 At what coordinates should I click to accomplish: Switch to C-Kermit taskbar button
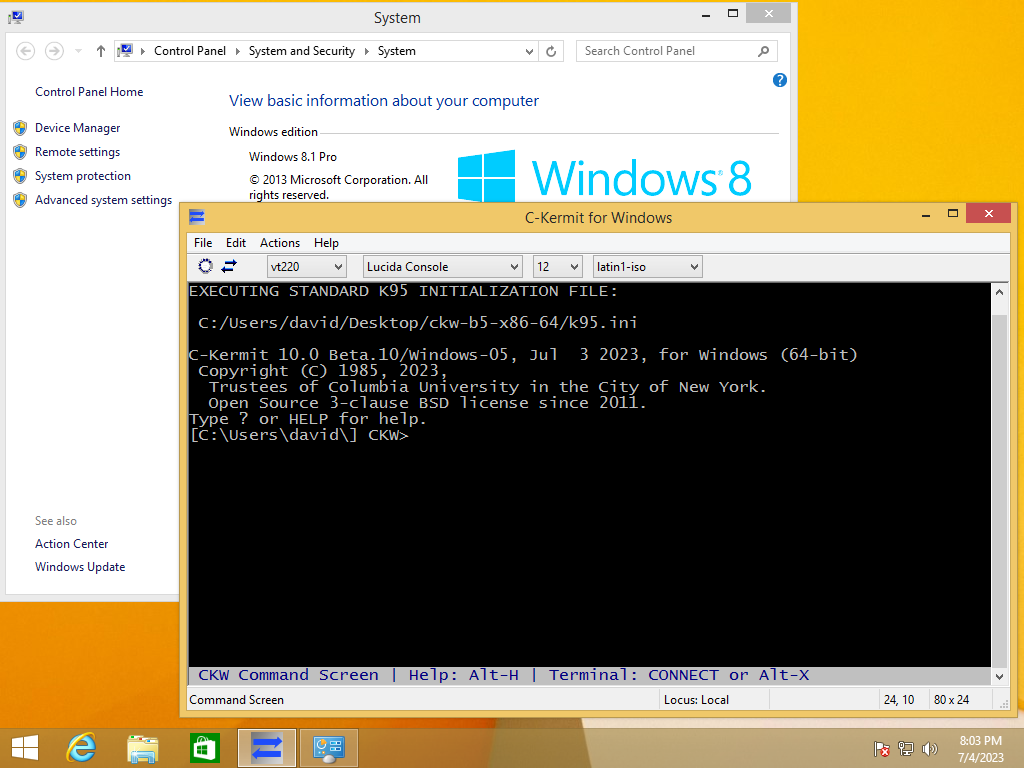[x=266, y=747]
